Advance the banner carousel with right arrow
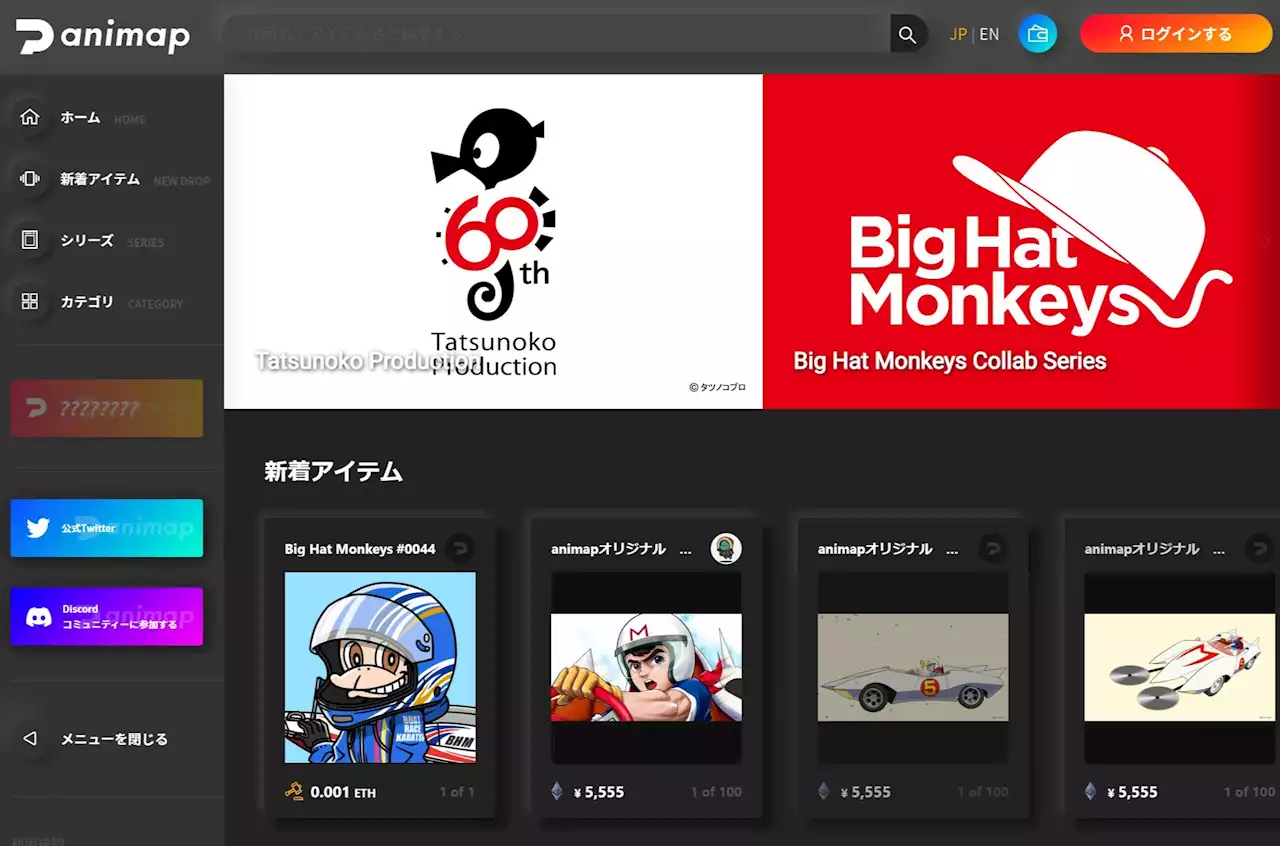This screenshot has height=846, width=1280. [x=1267, y=241]
